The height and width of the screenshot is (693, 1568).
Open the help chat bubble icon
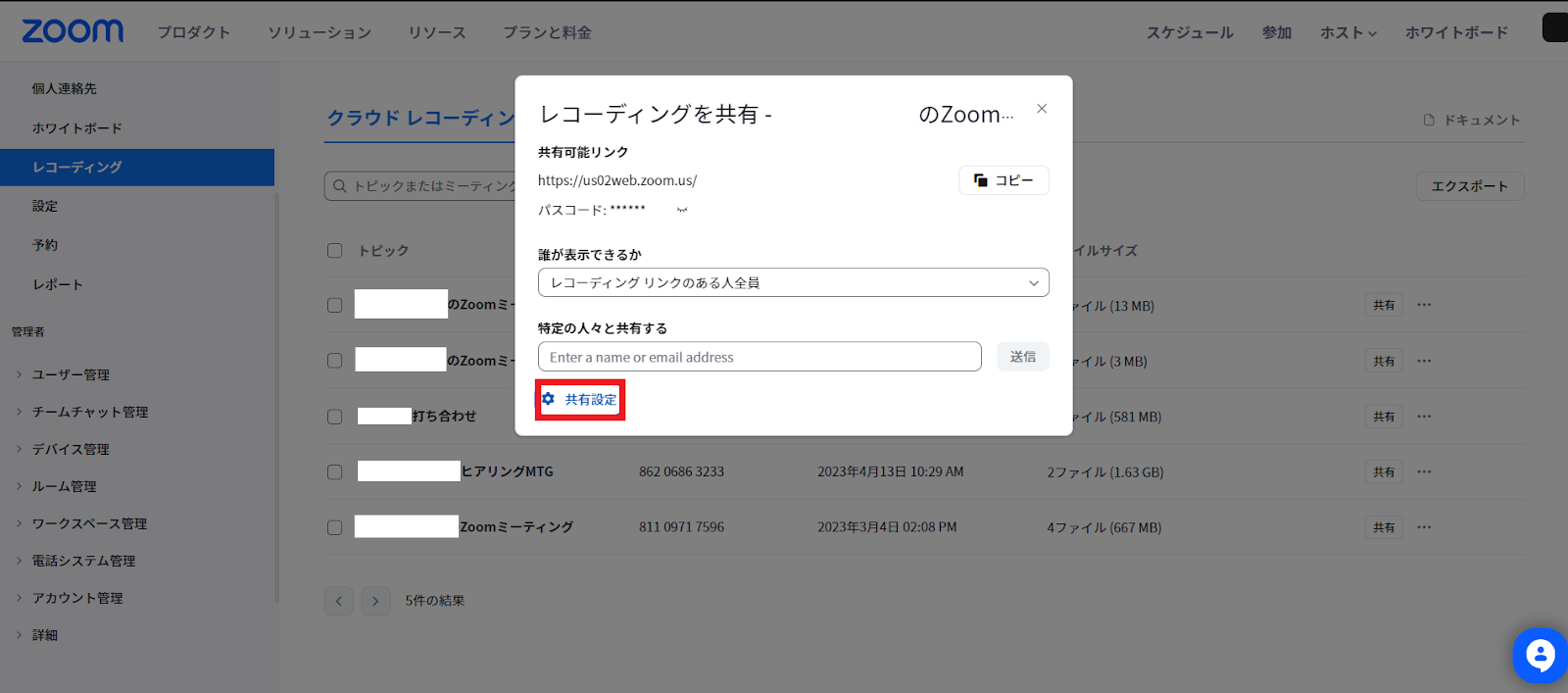coord(1540,656)
